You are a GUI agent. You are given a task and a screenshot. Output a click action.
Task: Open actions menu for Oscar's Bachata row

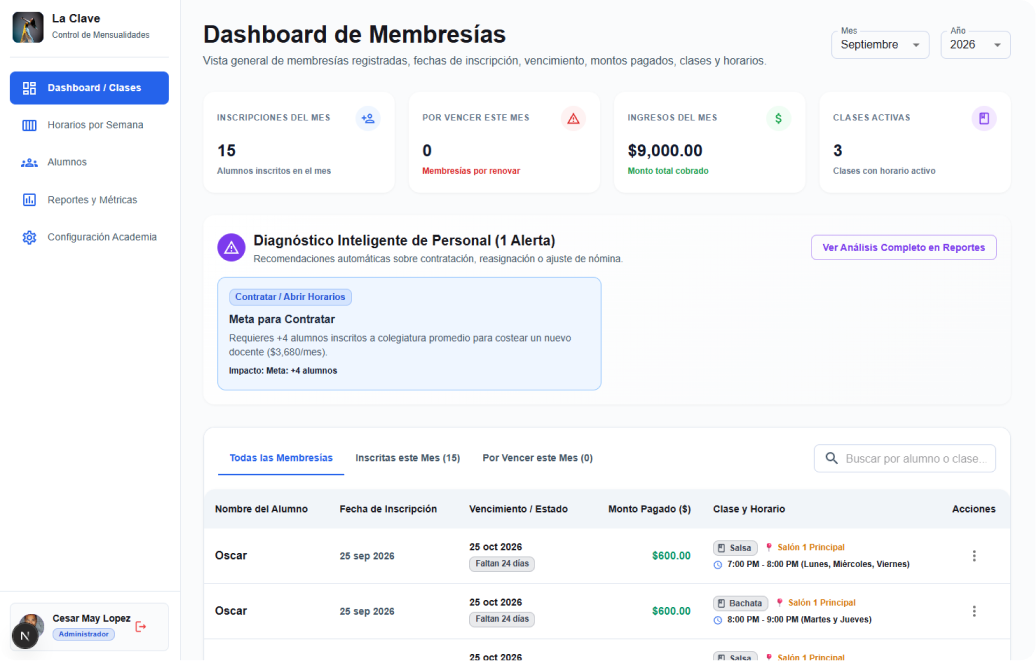click(x=974, y=611)
